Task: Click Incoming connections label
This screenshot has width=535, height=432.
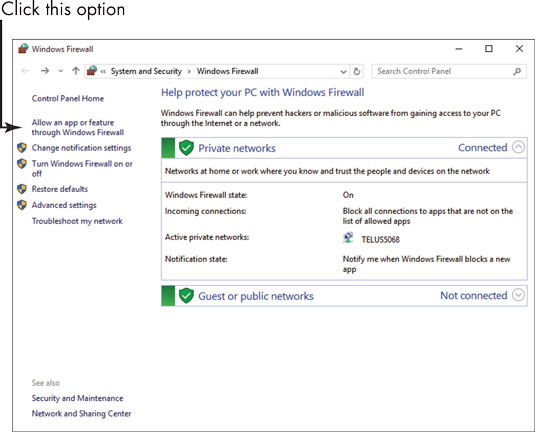Action: click(x=205, y=211)
